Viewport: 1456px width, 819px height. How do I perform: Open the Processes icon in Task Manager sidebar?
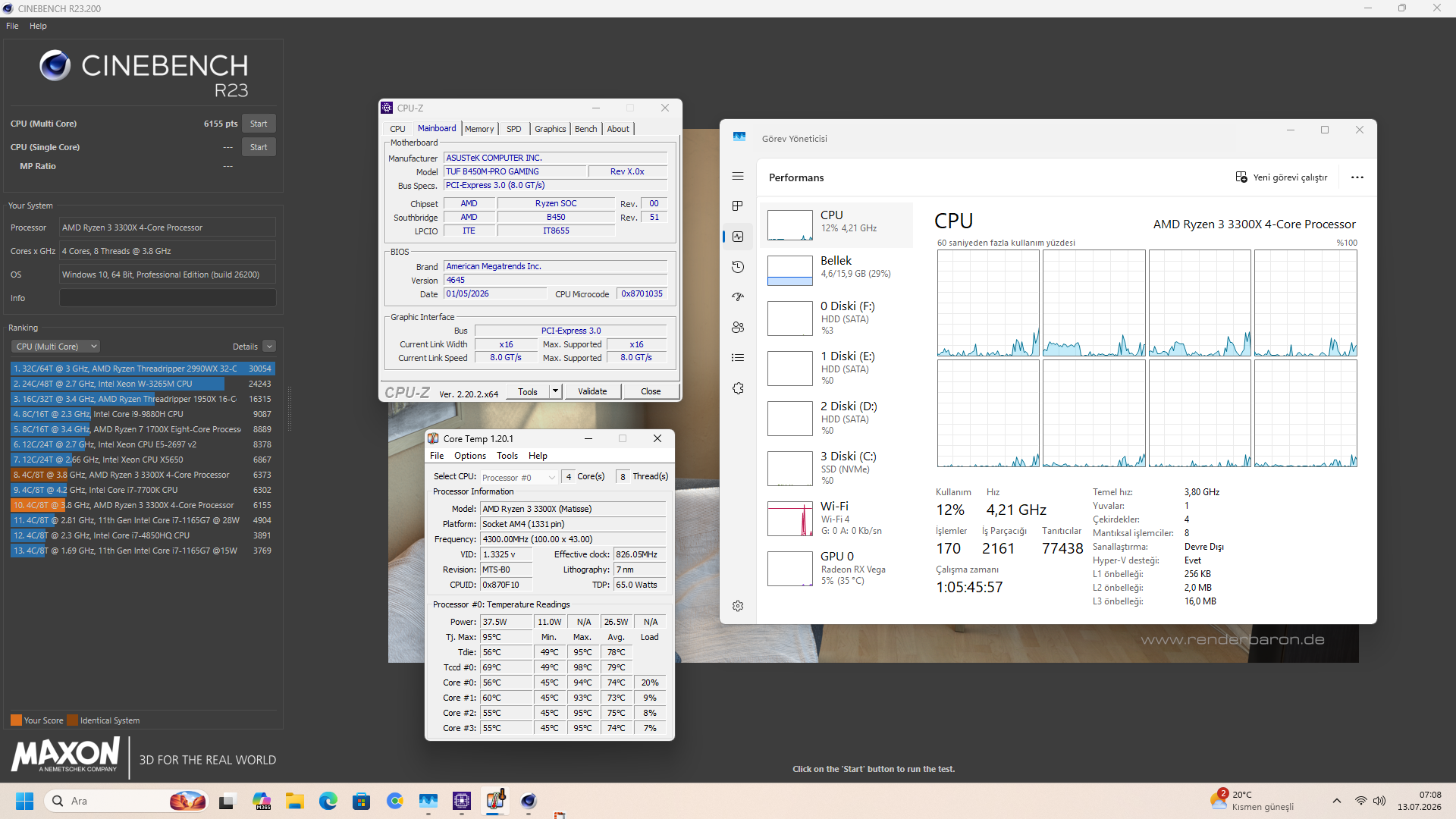point(738,206)
